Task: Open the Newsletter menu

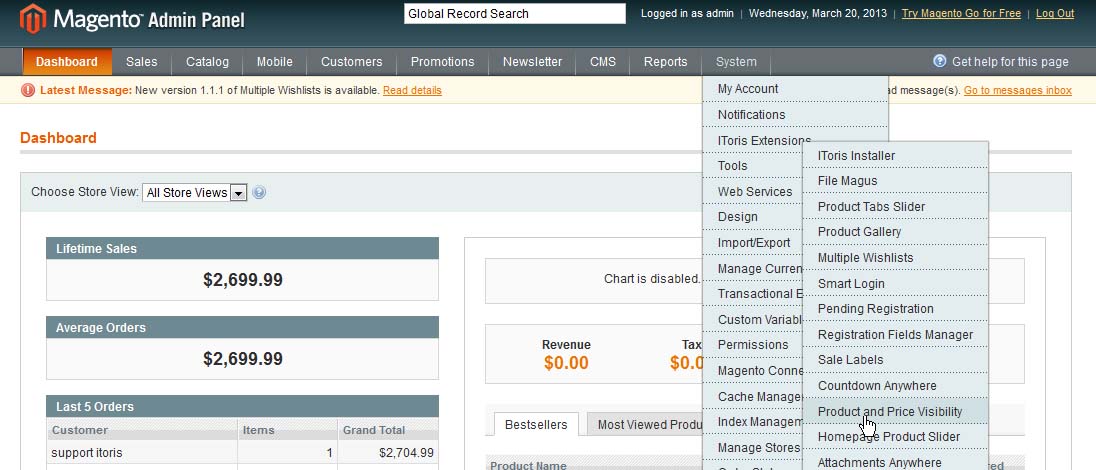Action: pyautogui.click(x=532, y=62)
